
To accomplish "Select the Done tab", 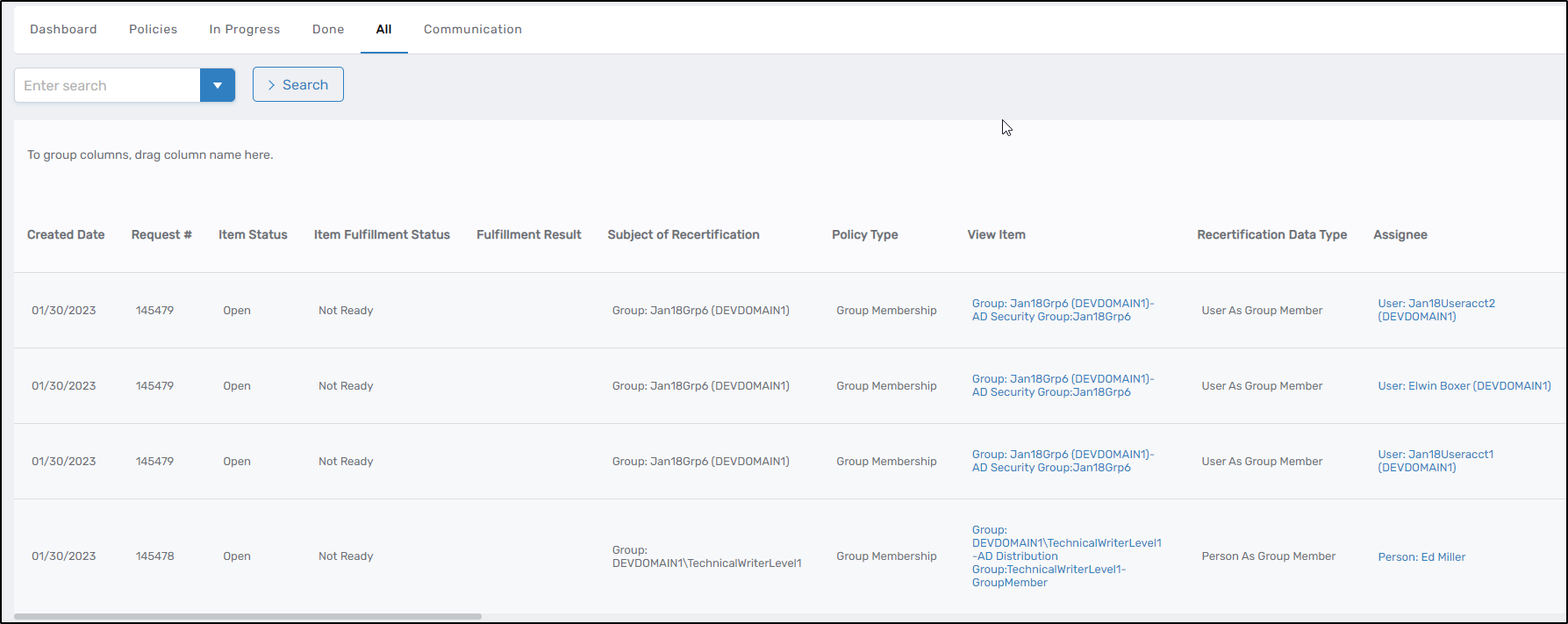I will point(328,29).
